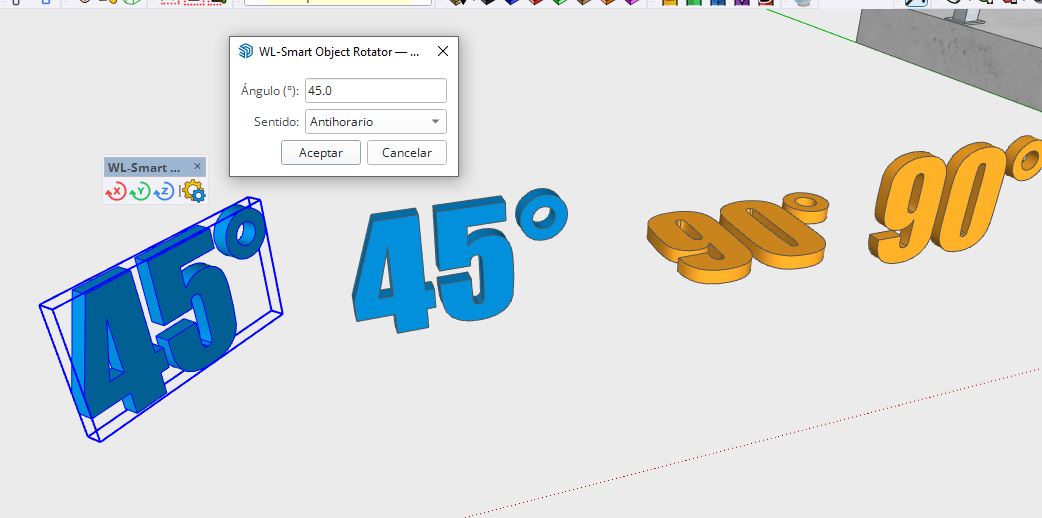The image size is (1042, 518).
Task: Select the standing orange 90° object
Action: coord(957,199)
